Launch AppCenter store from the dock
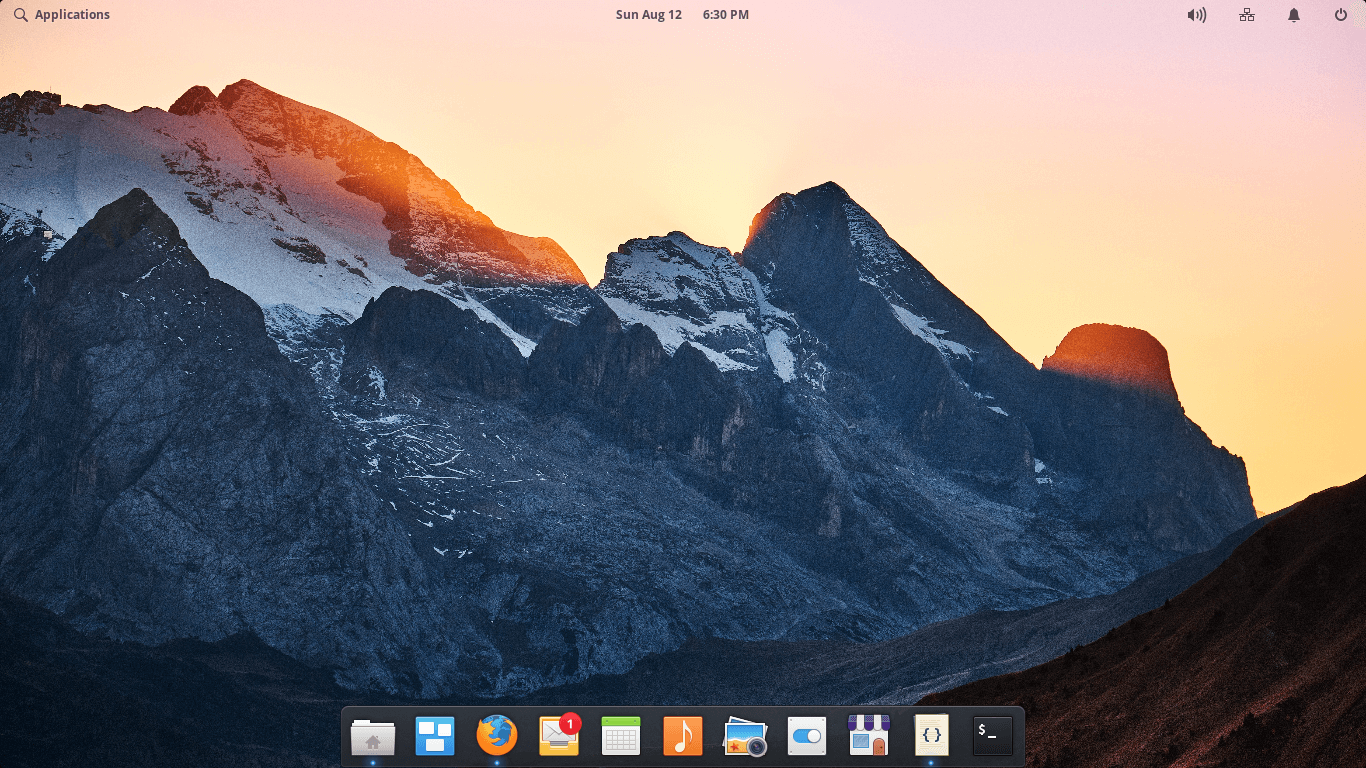Screen dimensions: 1366x768 coord(869,736)
